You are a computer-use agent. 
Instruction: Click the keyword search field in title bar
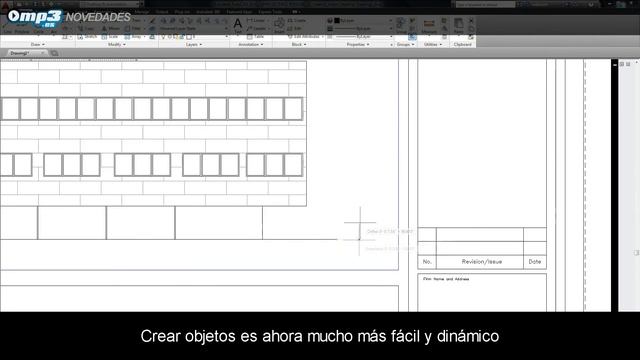click(485, 4)
